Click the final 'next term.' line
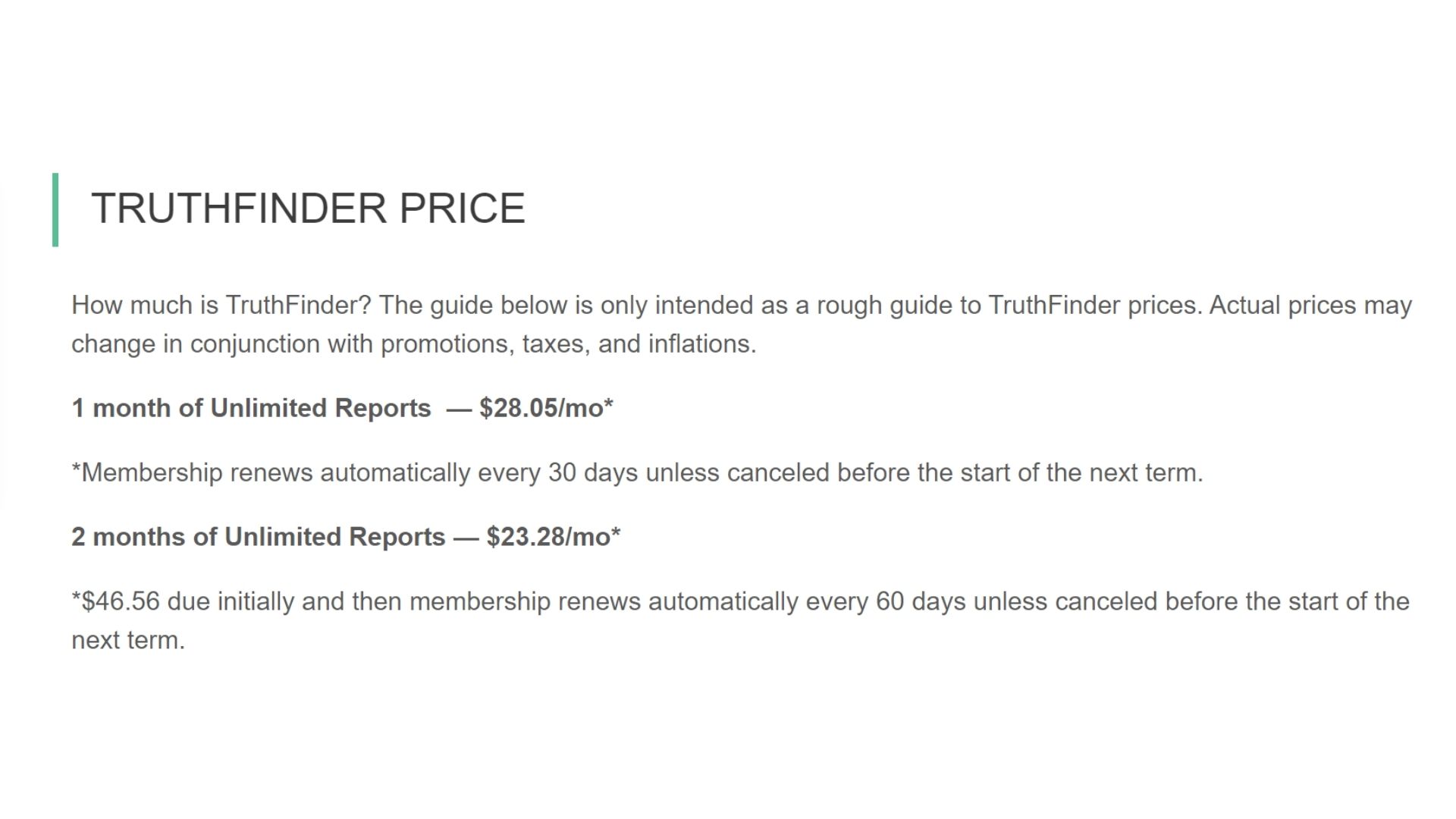Viewport: 1456px width, 819px height. click(128, 640)
